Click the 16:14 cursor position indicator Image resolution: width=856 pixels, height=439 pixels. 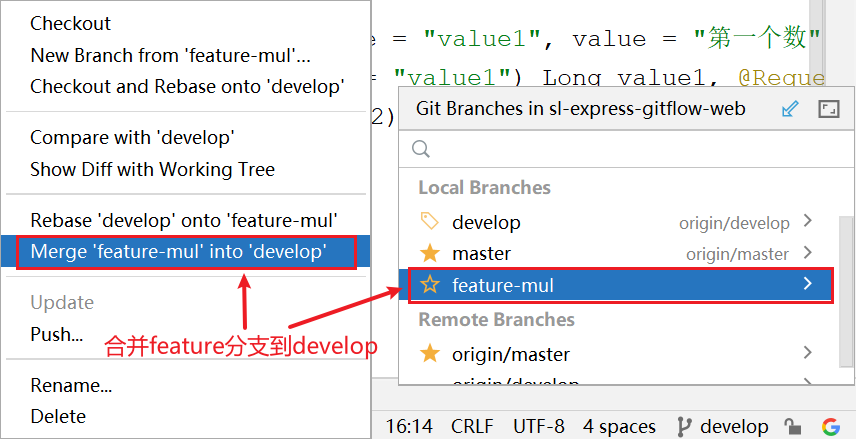pyautogui.click(x=409, y=426)
